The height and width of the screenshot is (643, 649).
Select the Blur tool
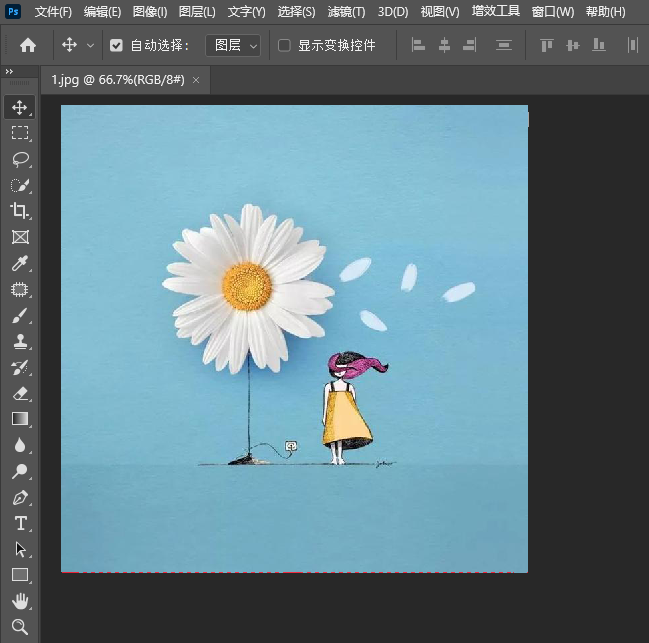pyautogui.click(x=19, y=445)
